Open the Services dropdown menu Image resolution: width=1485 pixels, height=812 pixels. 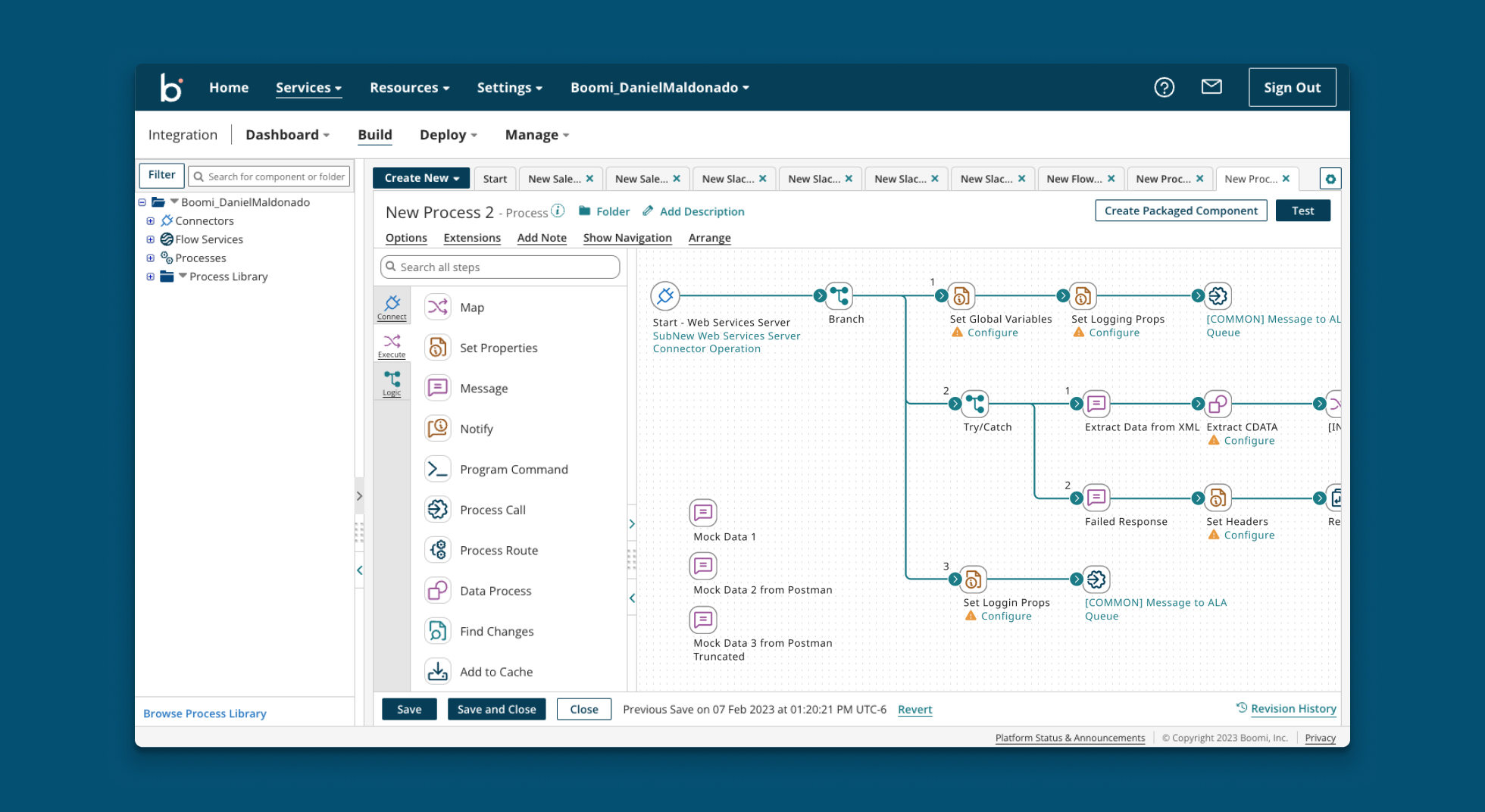(x=308, y=88)
